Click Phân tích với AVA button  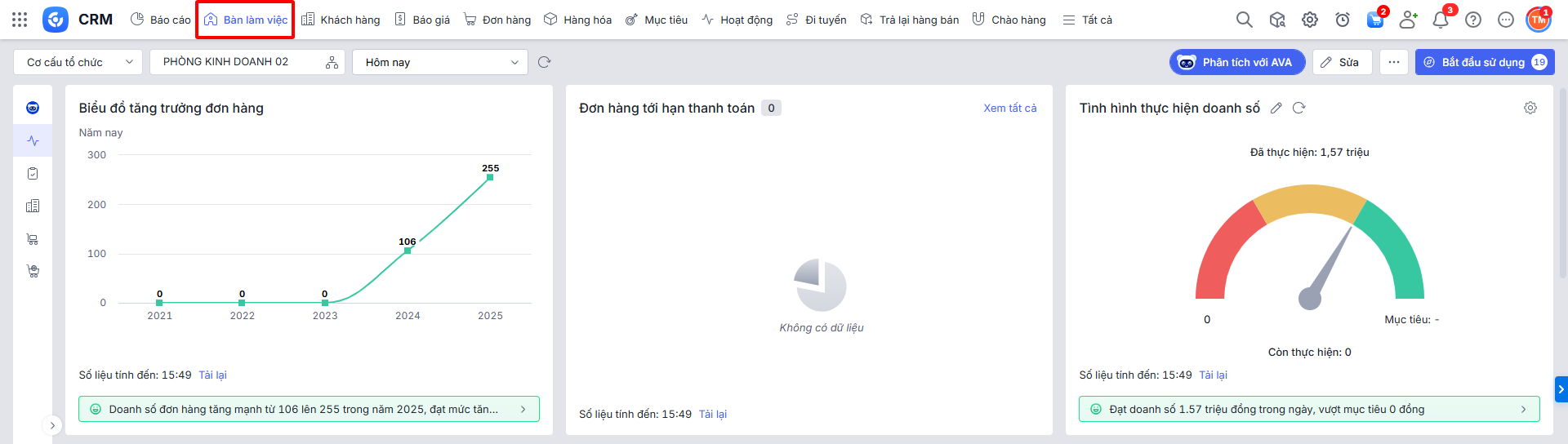pos(1236,62)
